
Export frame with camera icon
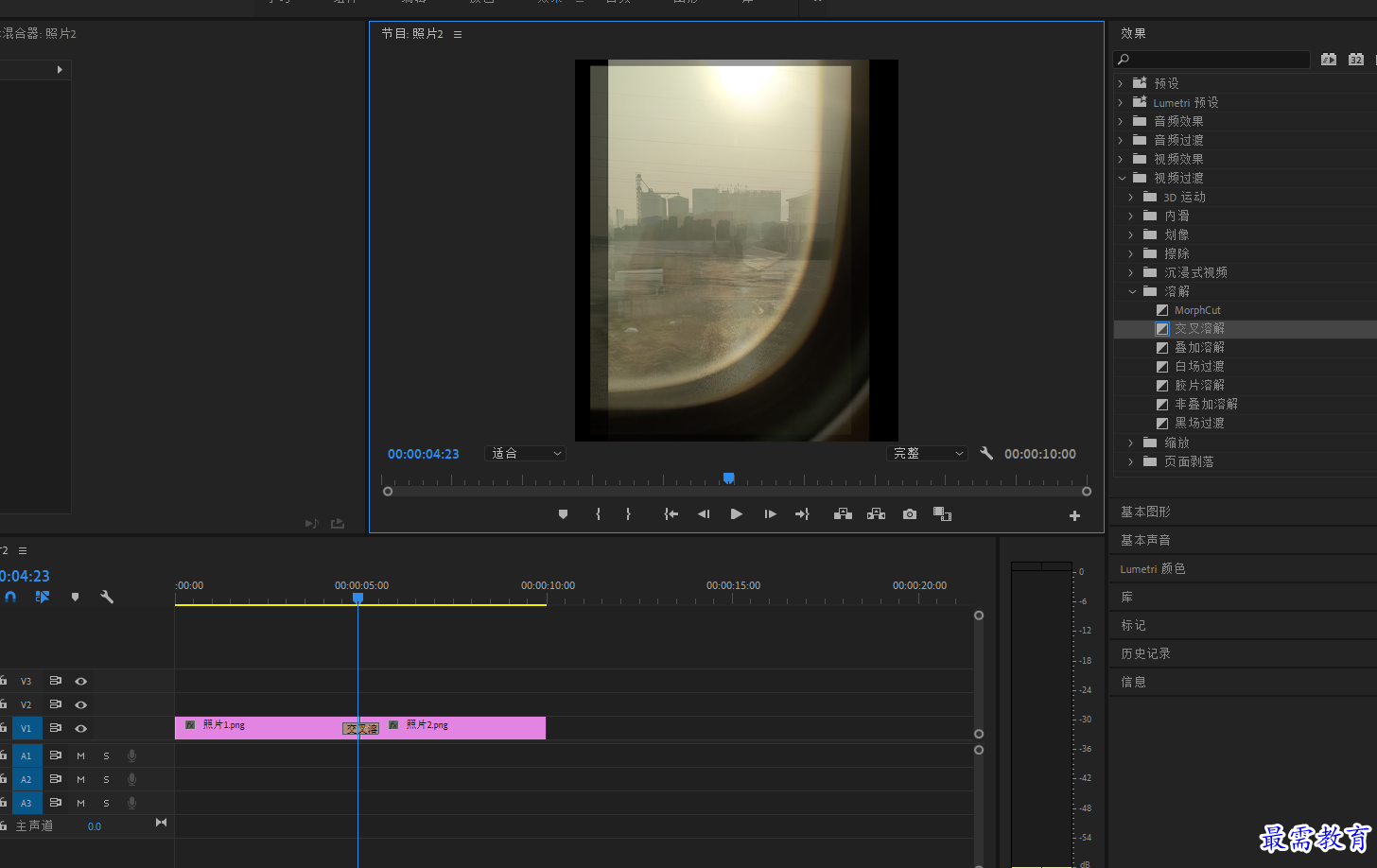[910, 514]
